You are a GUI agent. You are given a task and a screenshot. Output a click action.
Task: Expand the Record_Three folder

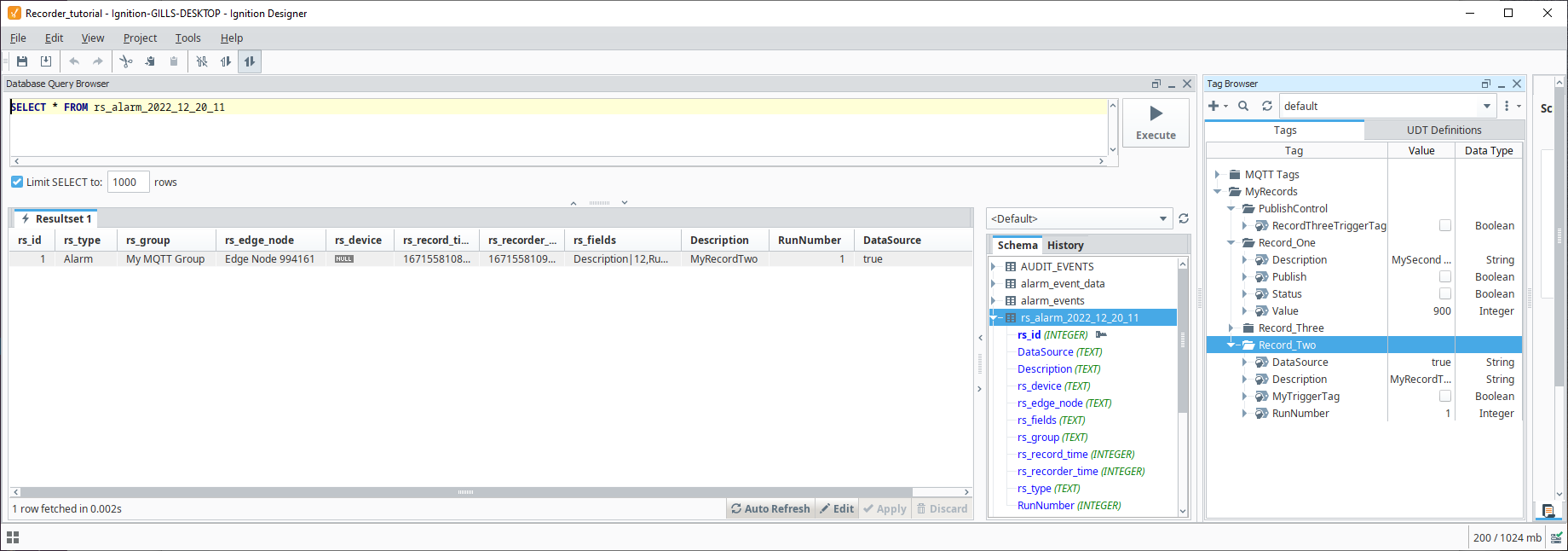[x=1231, y=328]
